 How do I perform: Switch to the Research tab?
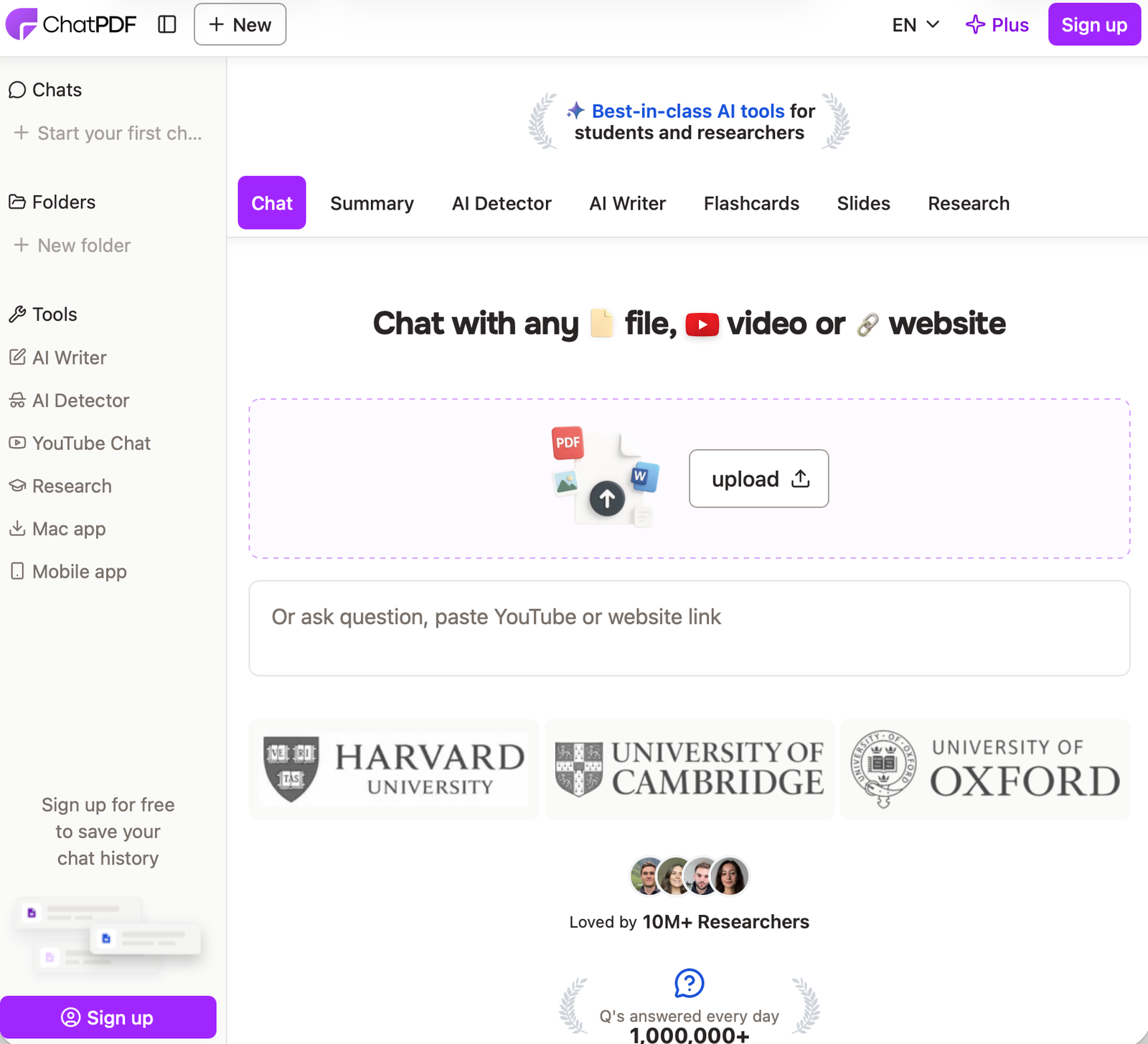[x=969, y=204]
